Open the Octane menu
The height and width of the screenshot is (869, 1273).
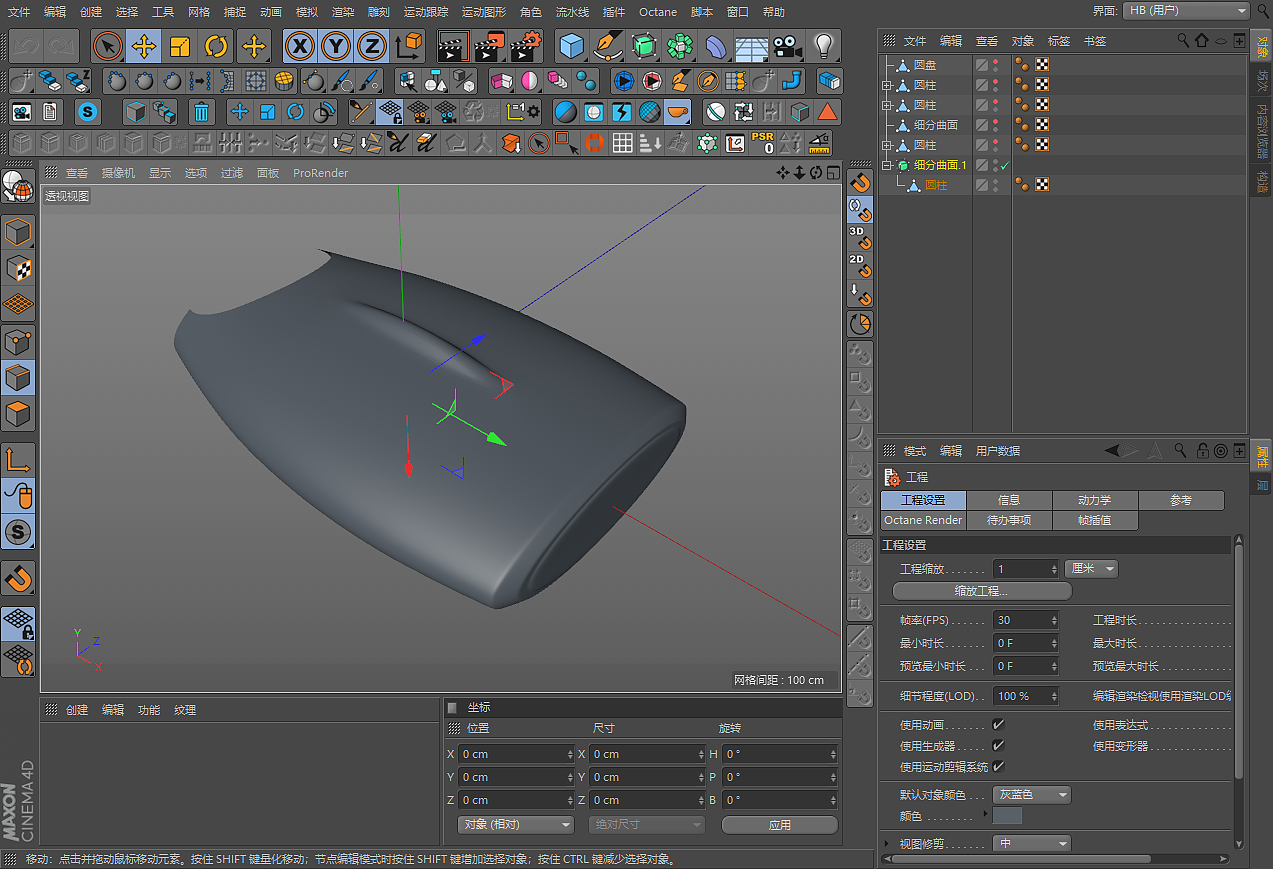(658, 12)
